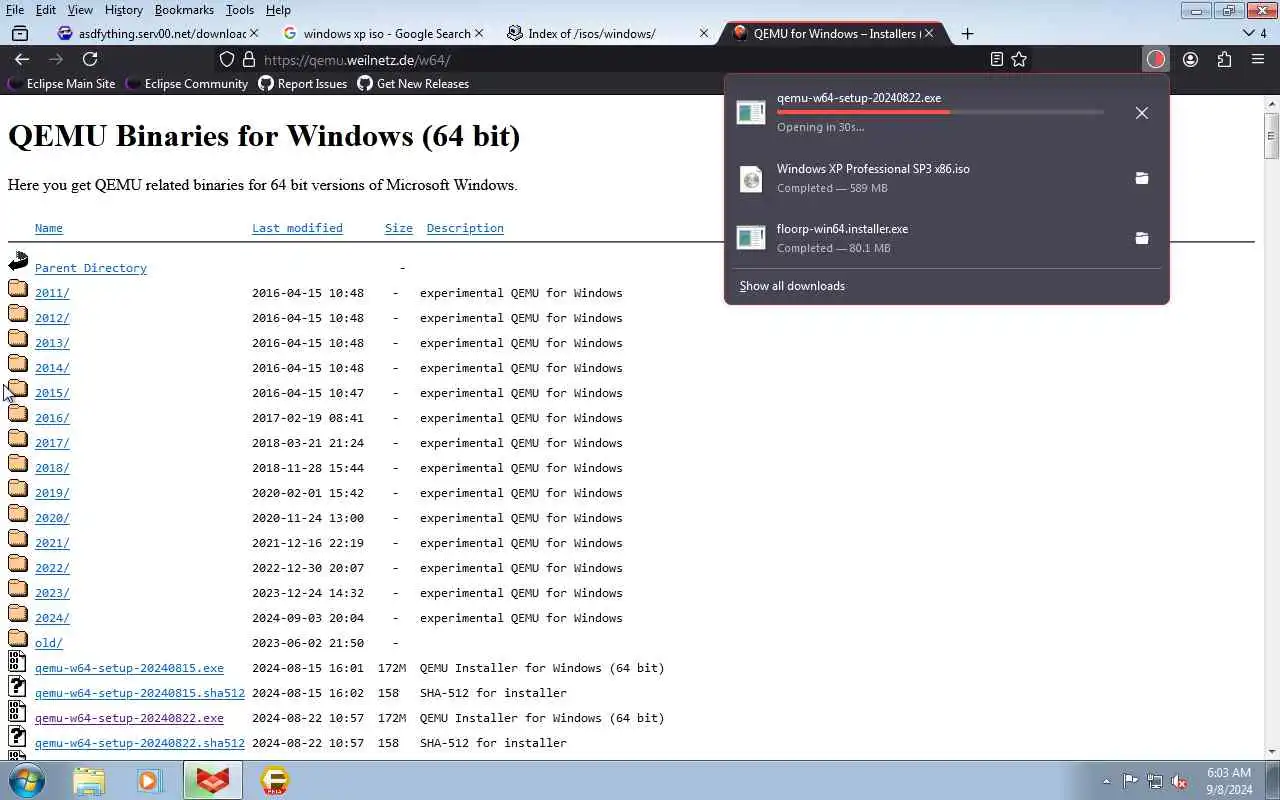Cancel the qemu-w64-setup-20240822.exe download
Viewport: 1280px width, 800px height.
pyautogui.click(x=1142, y=113)
